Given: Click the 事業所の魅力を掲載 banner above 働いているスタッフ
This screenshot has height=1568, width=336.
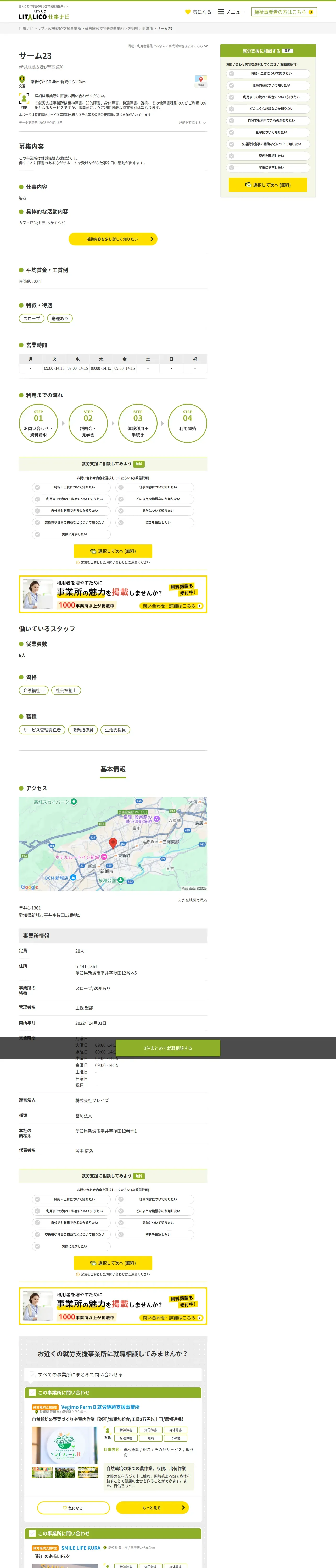Looking at the screenshot, I should click(x=113, y=594).
